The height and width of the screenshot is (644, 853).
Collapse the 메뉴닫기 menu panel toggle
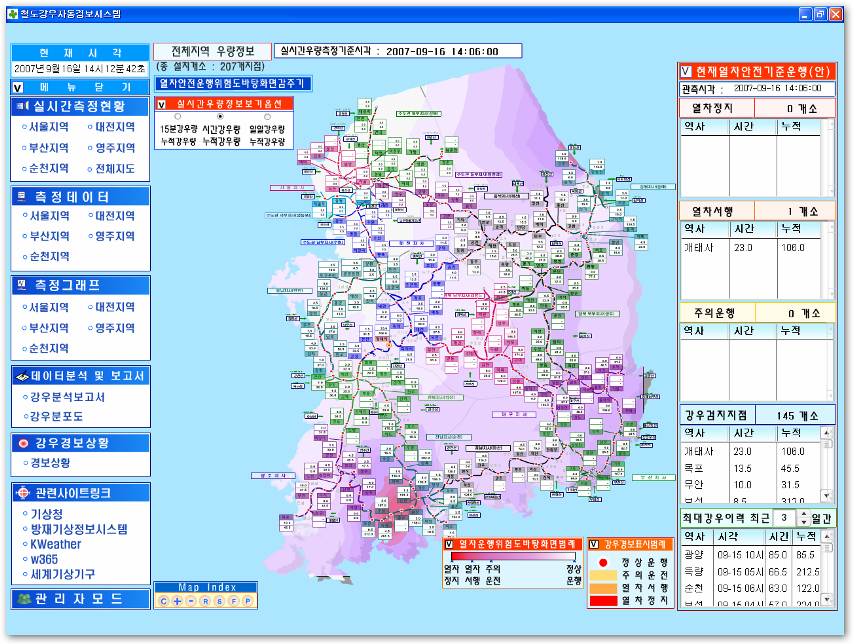click(18, 88)
